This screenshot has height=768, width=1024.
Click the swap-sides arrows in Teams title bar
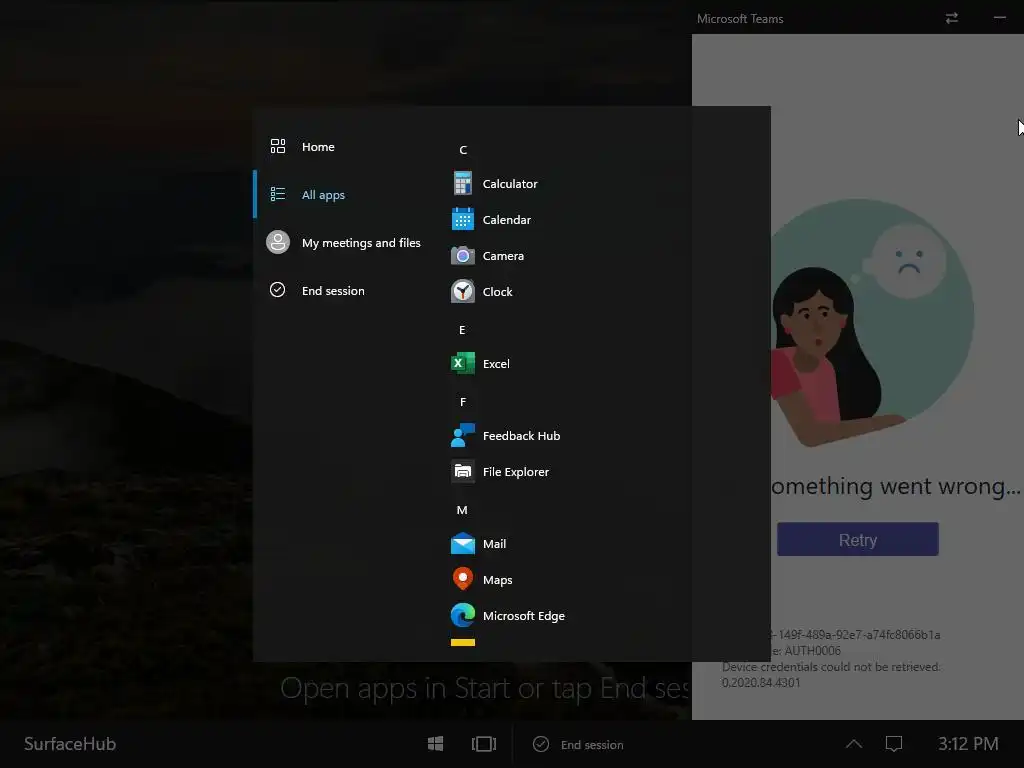tap(952, 18)
